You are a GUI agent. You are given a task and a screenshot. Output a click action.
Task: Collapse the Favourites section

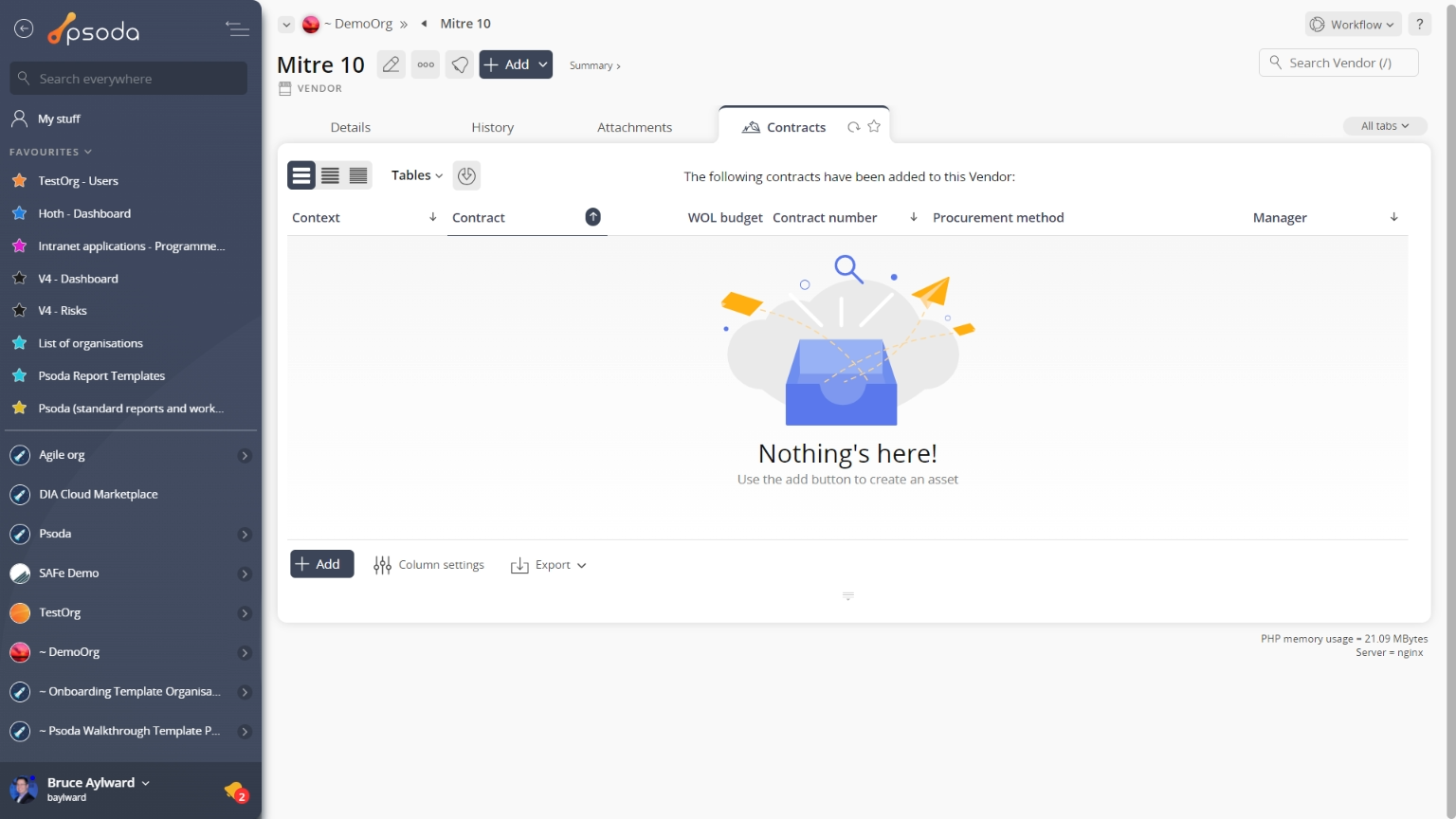coord(51,152)
